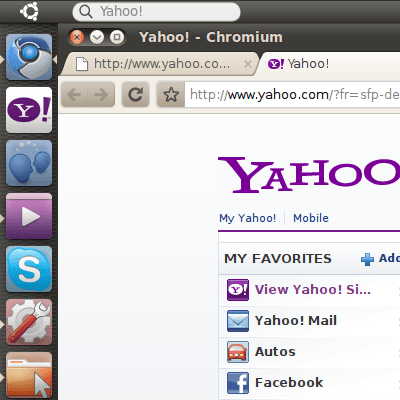
Task: Open the Ubuntu logo menu
Action: [x=29, y=11]
